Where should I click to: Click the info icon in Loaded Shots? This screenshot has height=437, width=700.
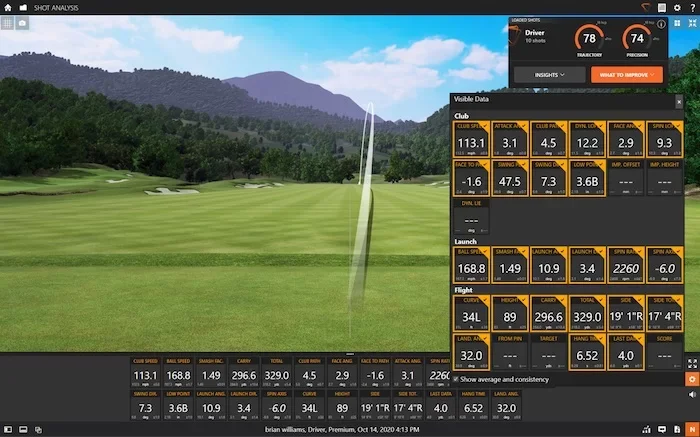click(x=661, y=25)
